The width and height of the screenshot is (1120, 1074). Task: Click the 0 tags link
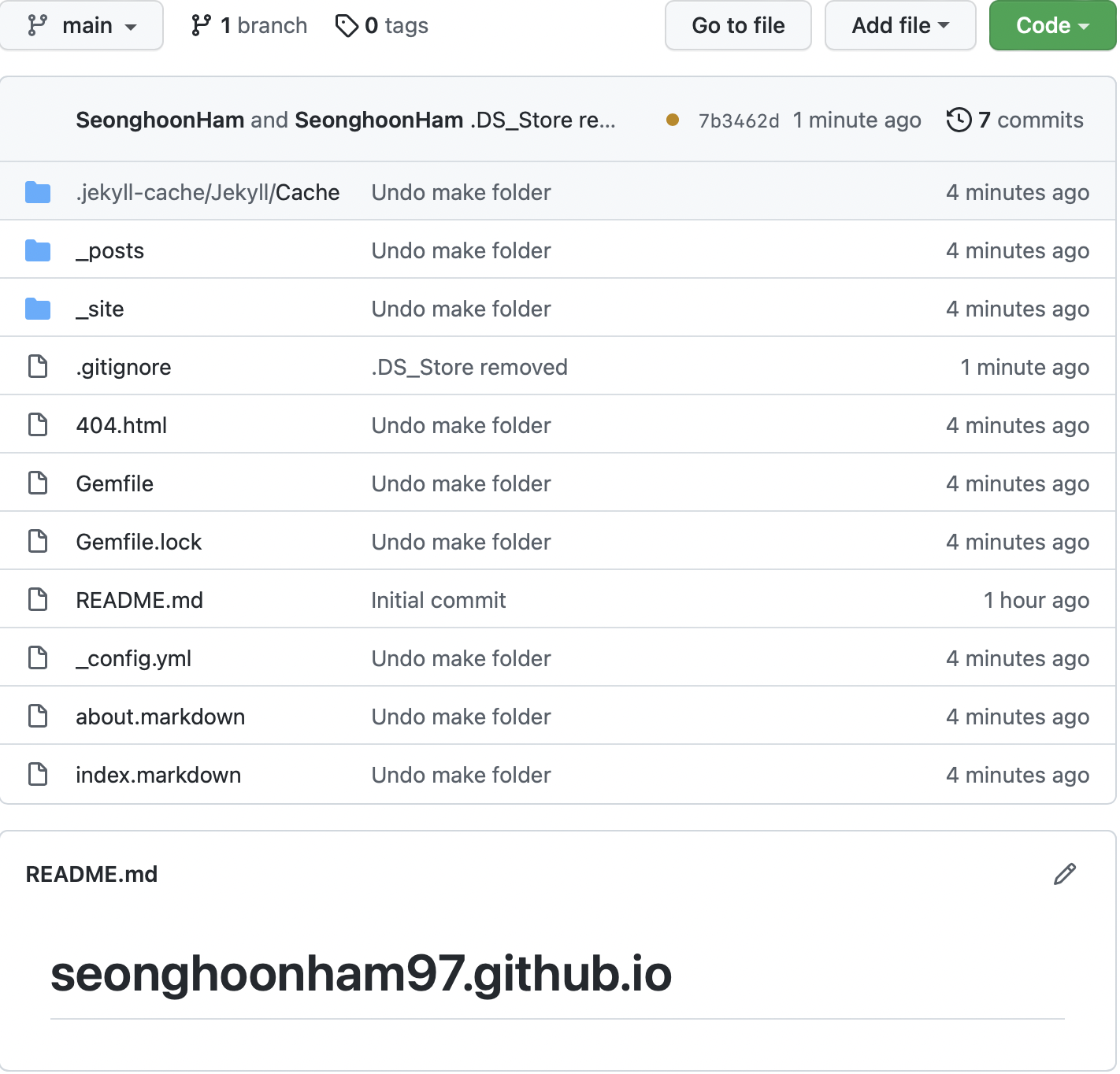click(382, 25)
